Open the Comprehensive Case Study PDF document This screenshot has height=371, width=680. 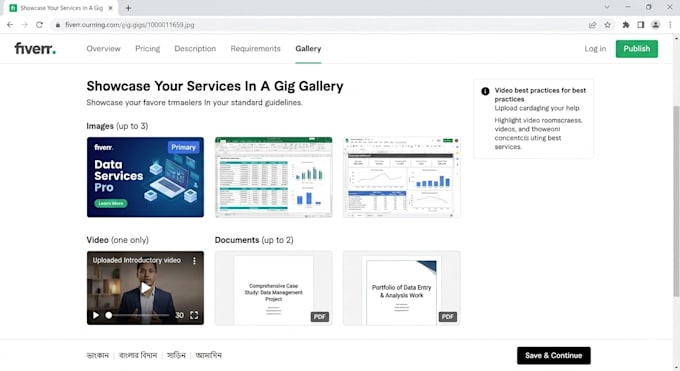click(274, 288)
